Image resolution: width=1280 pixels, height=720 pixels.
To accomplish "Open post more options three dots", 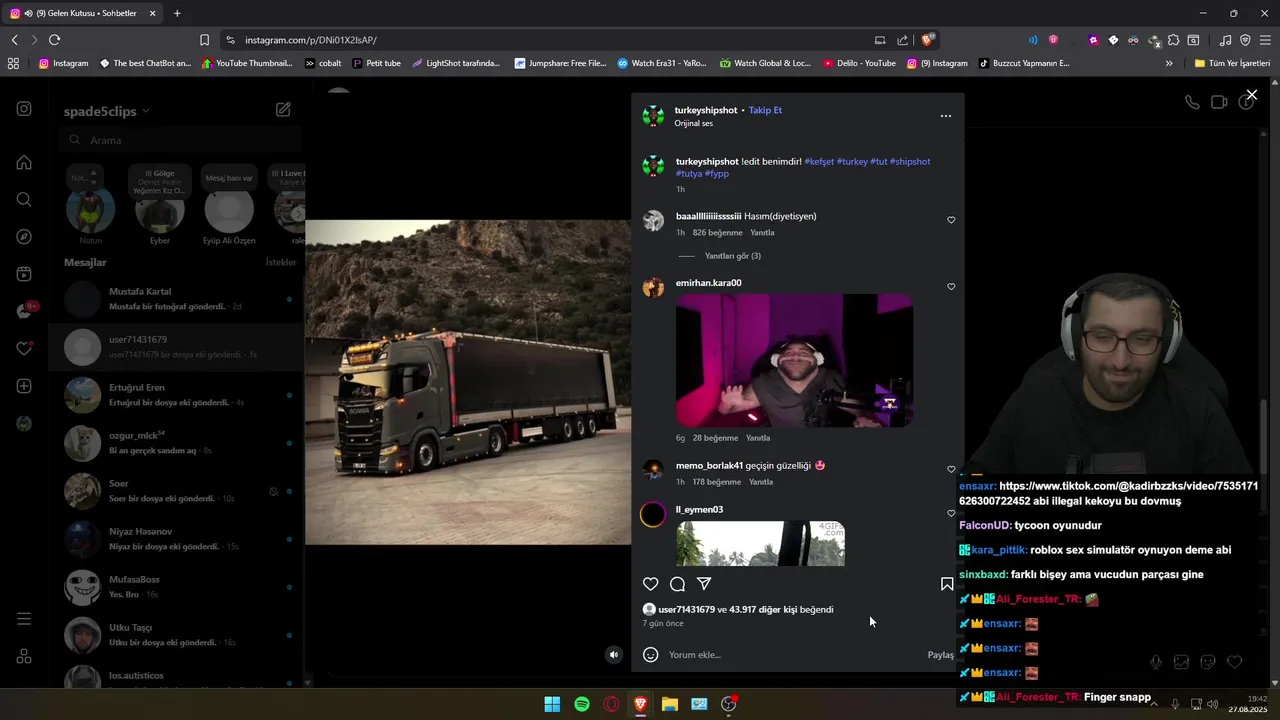I will [x=946, y=116].
